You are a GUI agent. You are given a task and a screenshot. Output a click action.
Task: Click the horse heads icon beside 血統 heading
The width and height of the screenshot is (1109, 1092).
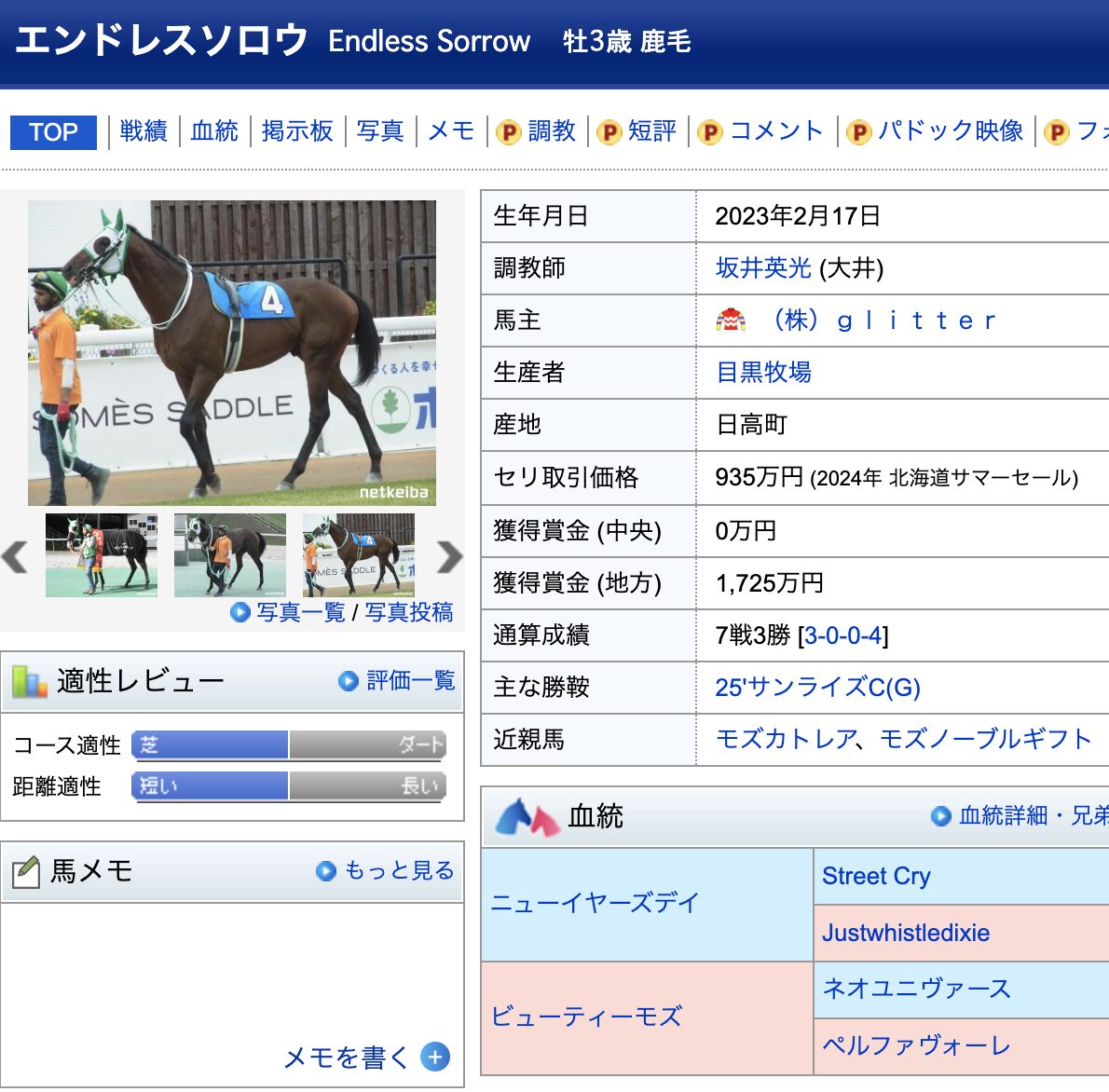(x=527, y=817)
